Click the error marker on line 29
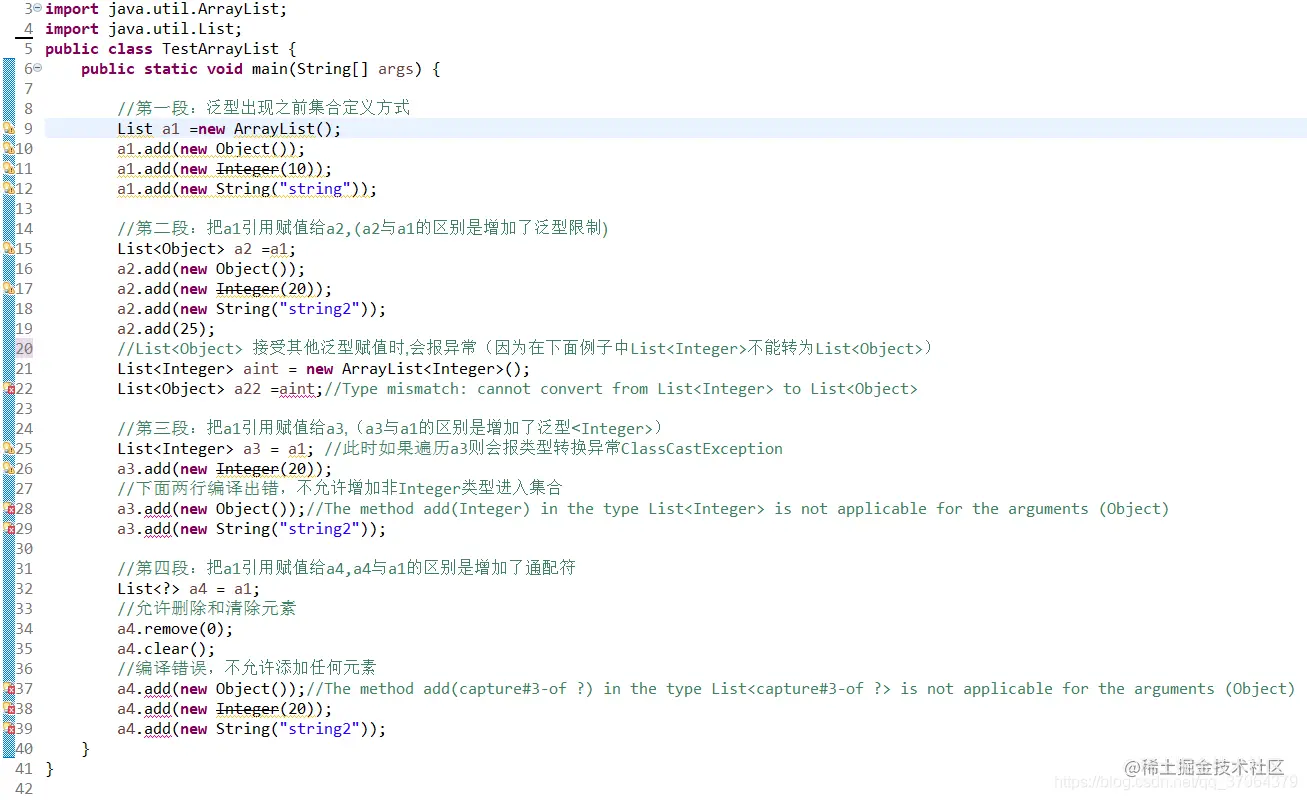This screenshot has height=800, width=1307. pyautogui.click(x=9, y=529)
